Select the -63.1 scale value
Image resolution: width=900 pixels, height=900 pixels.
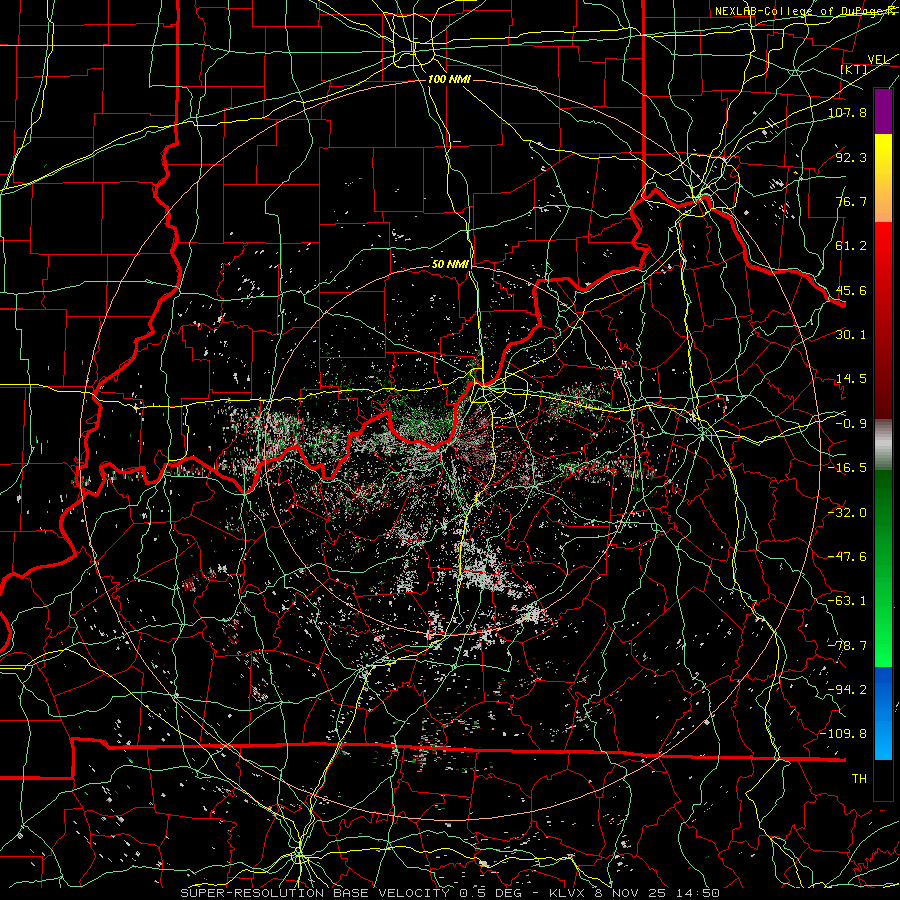tap(847, 601)
